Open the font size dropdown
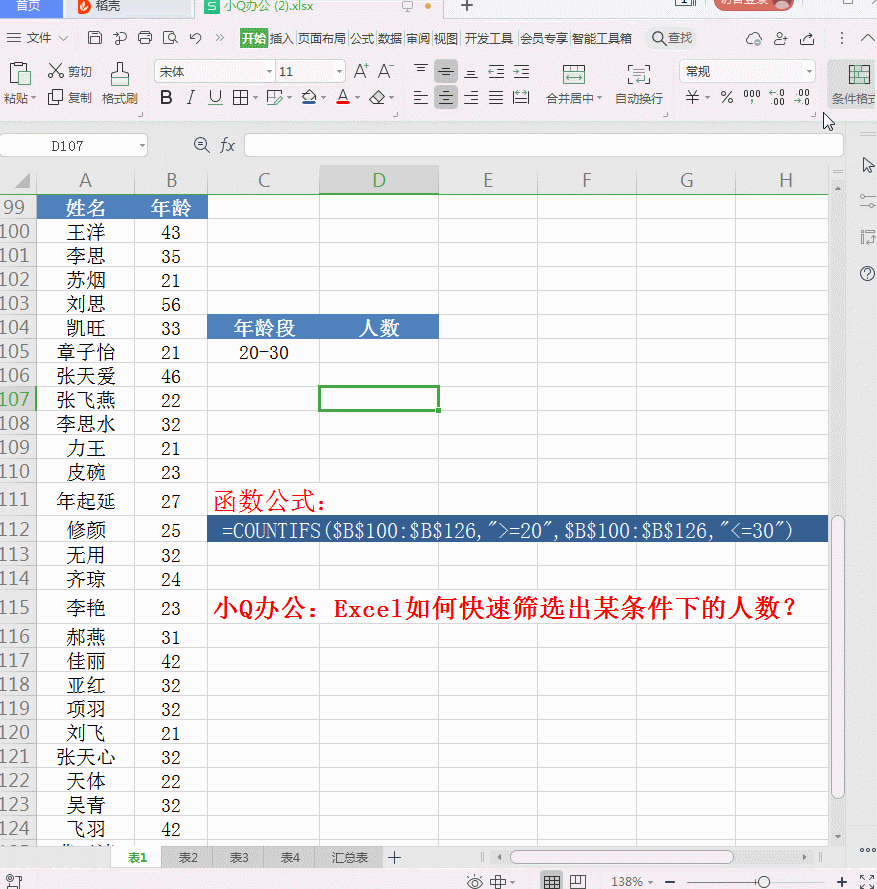Screen dimensions: 877x889 pos(339,71)
